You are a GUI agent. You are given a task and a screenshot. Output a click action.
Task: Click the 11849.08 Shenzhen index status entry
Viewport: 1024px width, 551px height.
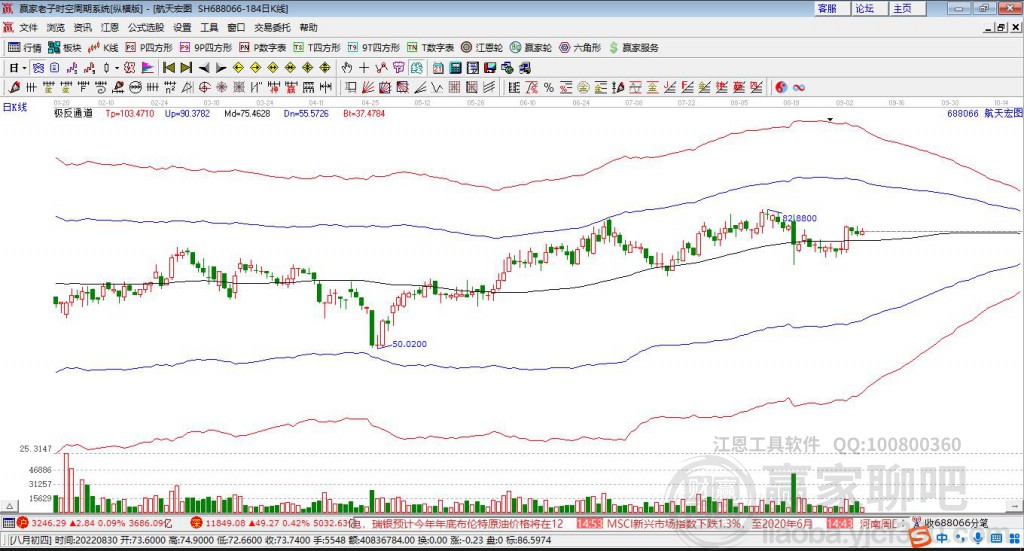[x=272, y=523]
